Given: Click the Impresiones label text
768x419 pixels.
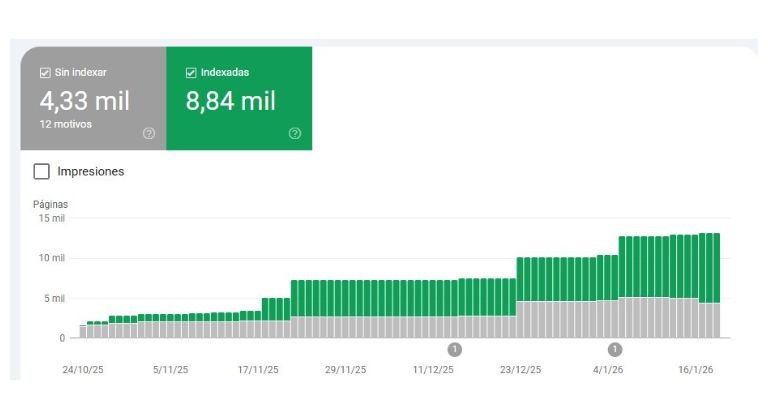Looking at the screenshot, I should tap(91, 171).
